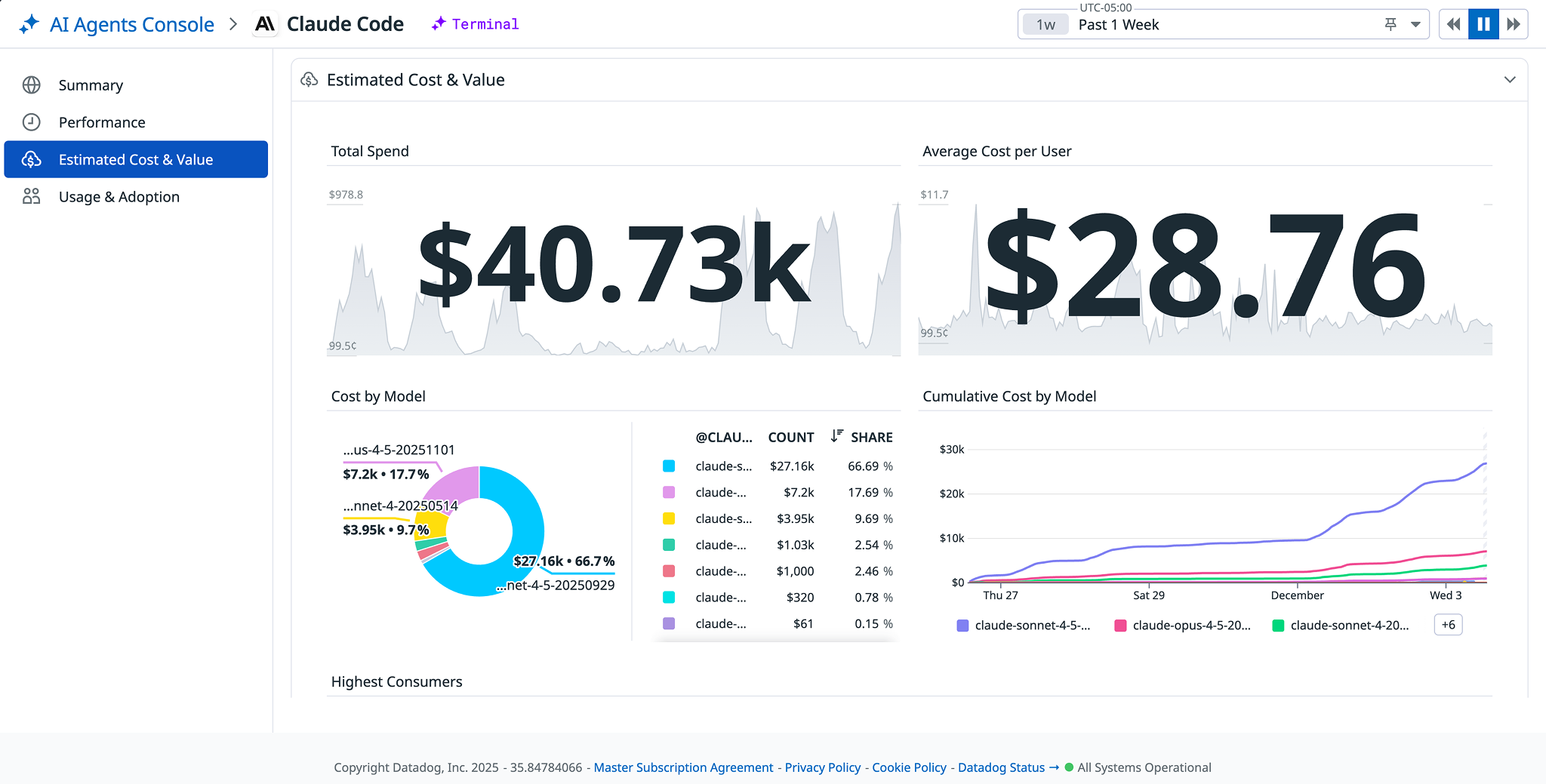Open the Privacy Policy link
The image size is (1546, 784).
[x=822, y=767]
